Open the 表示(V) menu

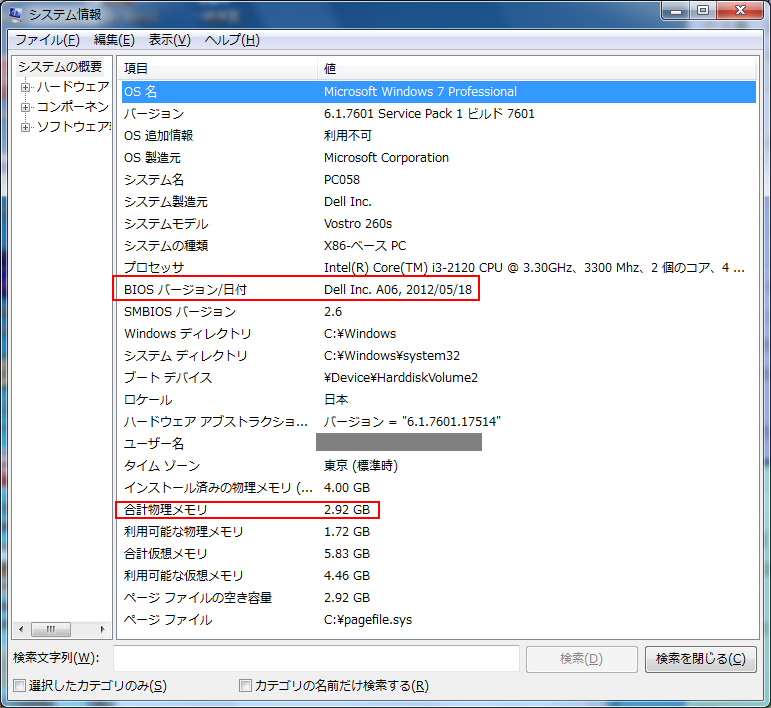[x=170, y=40]
